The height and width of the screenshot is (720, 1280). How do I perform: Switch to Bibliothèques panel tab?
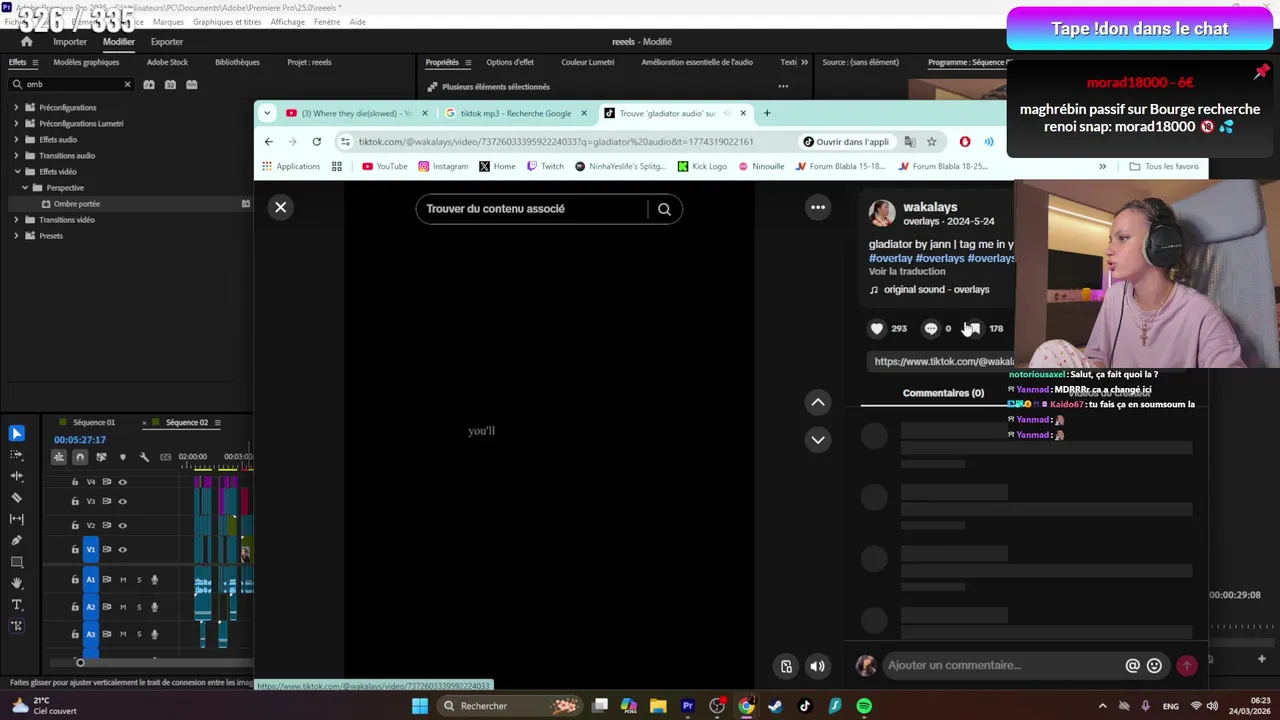(237, 62)
